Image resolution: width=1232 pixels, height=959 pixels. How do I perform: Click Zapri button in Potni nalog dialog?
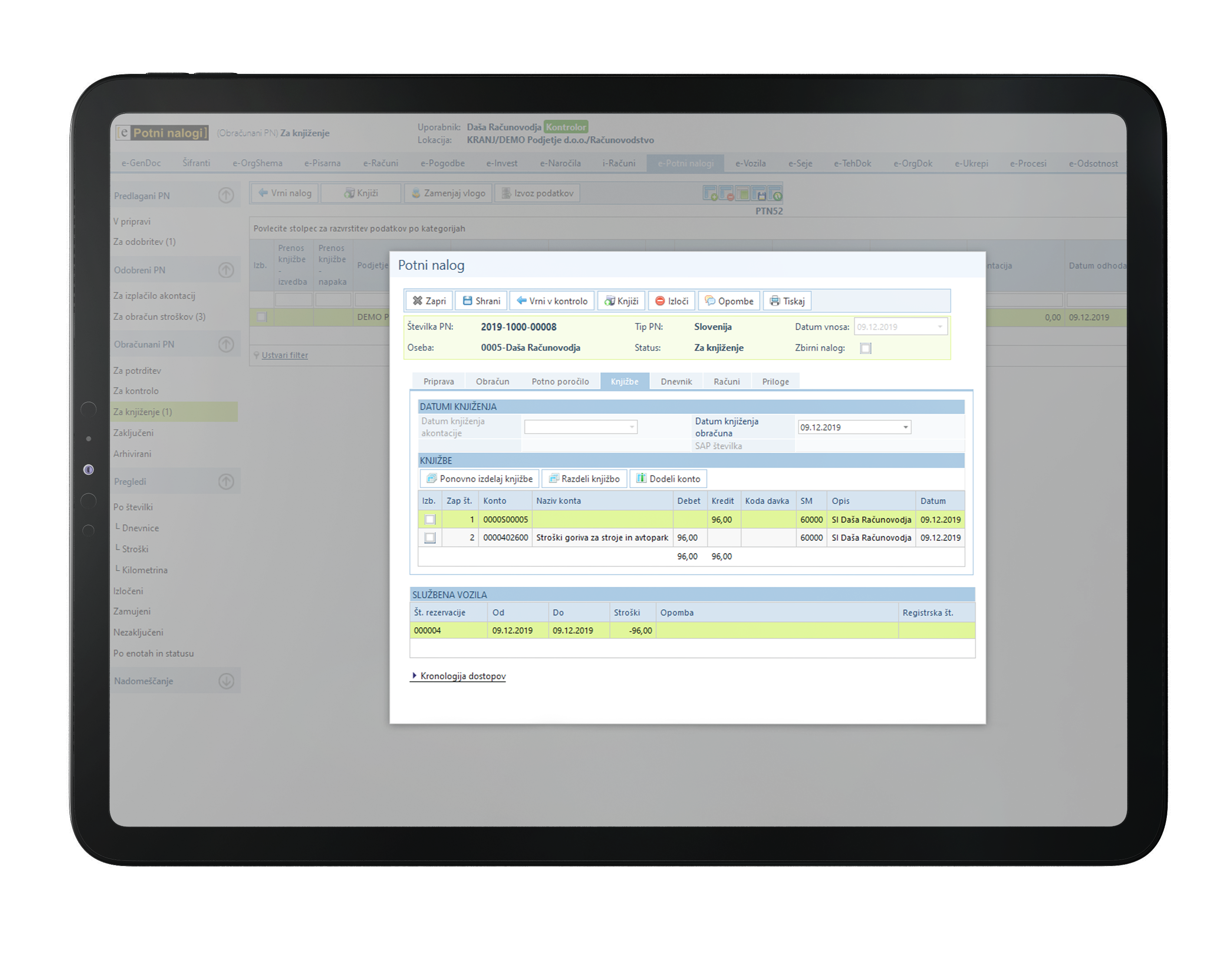(x=429, y=301)
